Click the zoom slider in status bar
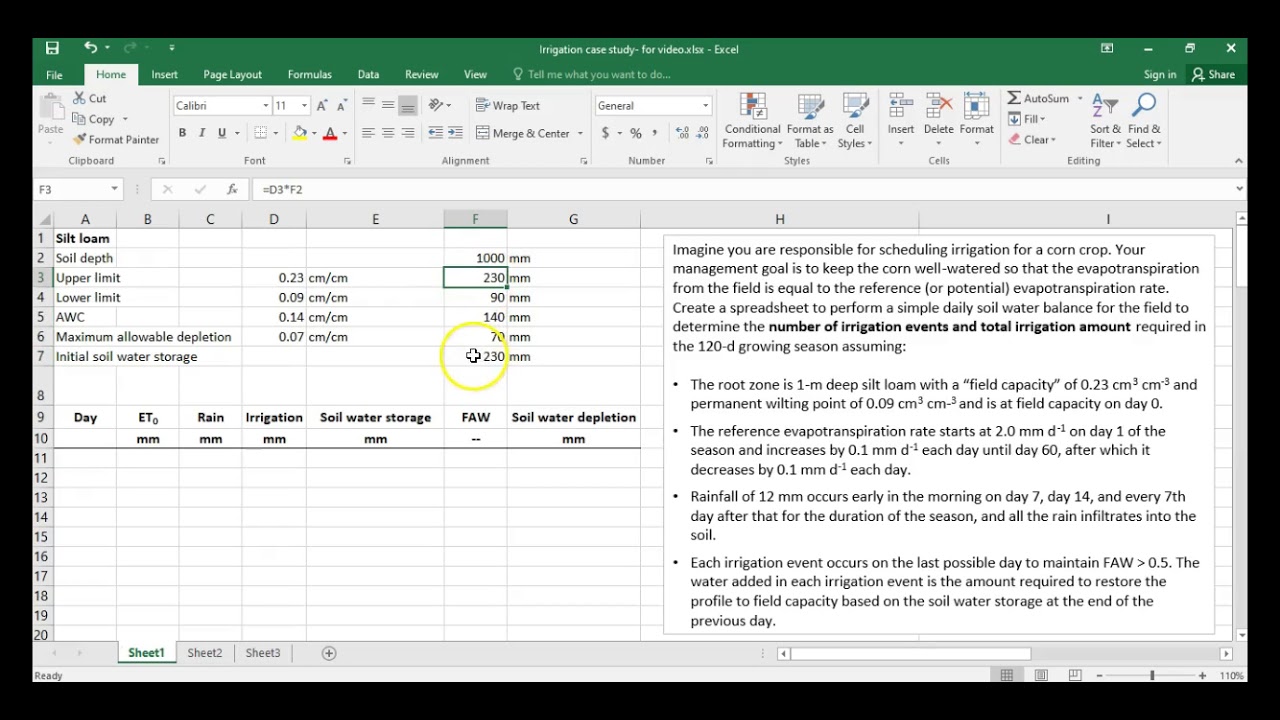The height and width of the screenshot is (720, 1280). pyautogui.click(x=1151, y=676)
